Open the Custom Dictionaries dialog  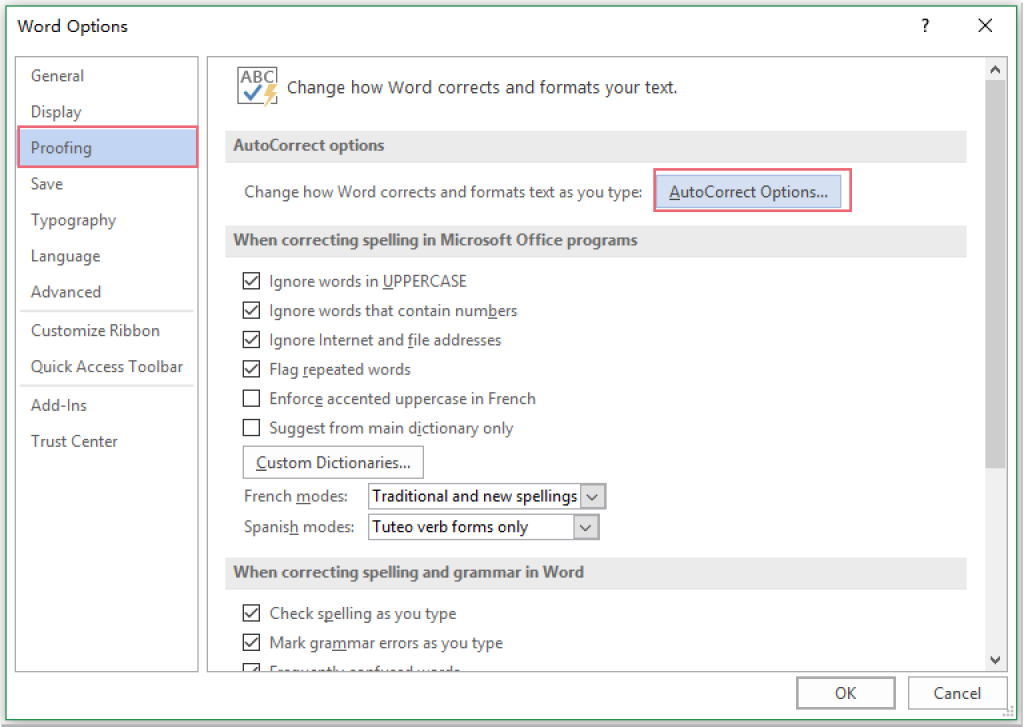(332, 462)
